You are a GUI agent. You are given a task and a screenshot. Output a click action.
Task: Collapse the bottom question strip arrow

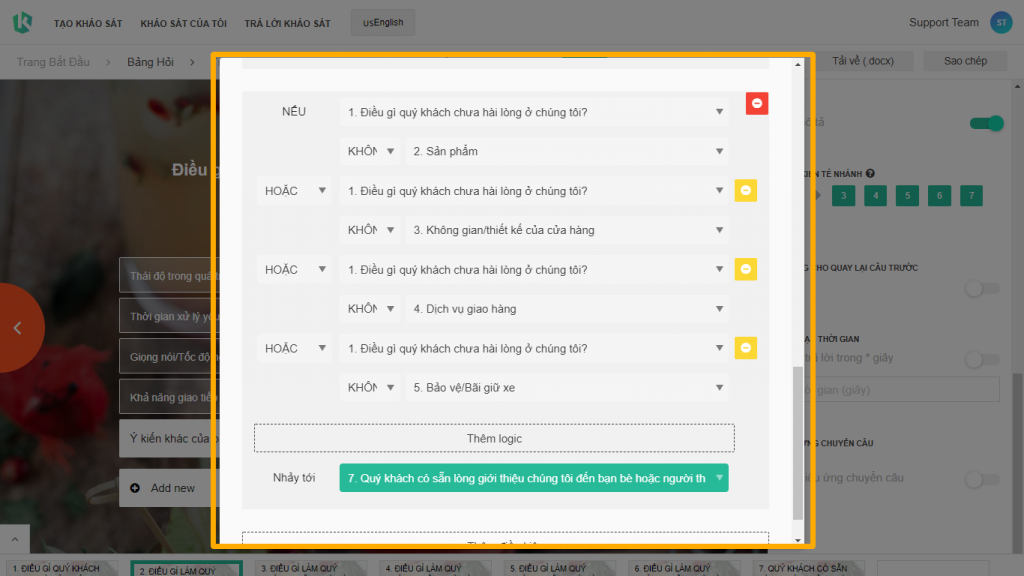(x=15, y=539)
